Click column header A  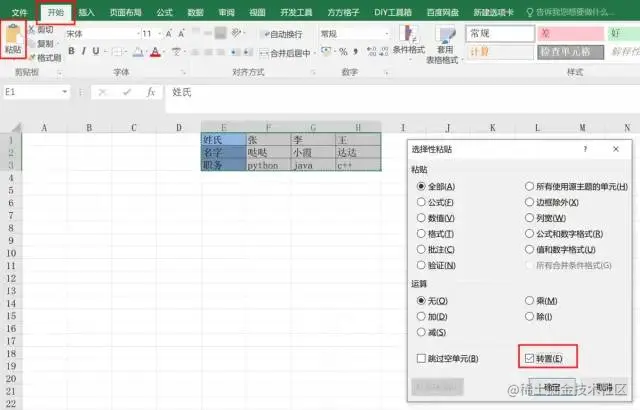point(44,128)
